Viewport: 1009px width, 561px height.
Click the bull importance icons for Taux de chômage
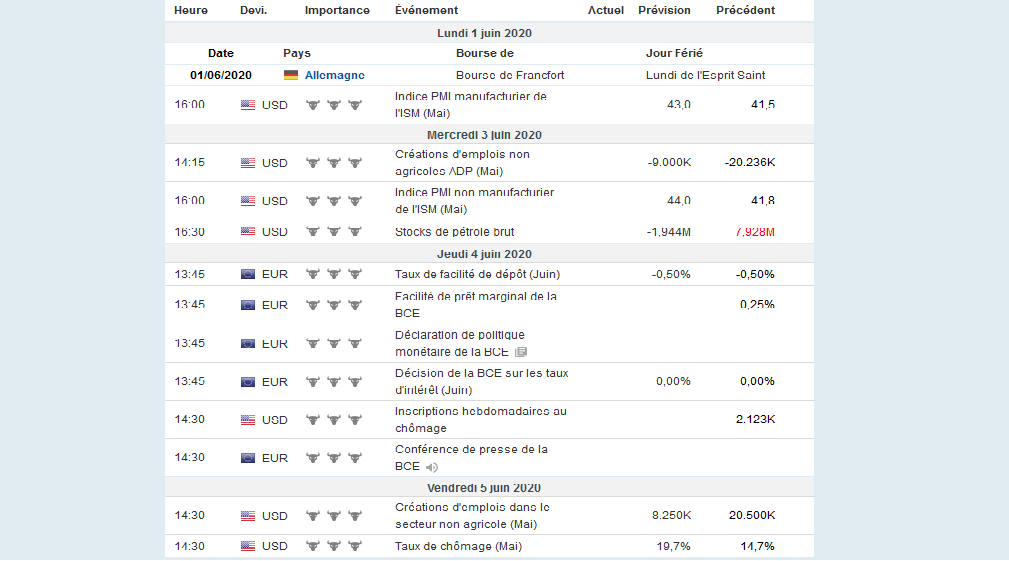pos(333,546)
